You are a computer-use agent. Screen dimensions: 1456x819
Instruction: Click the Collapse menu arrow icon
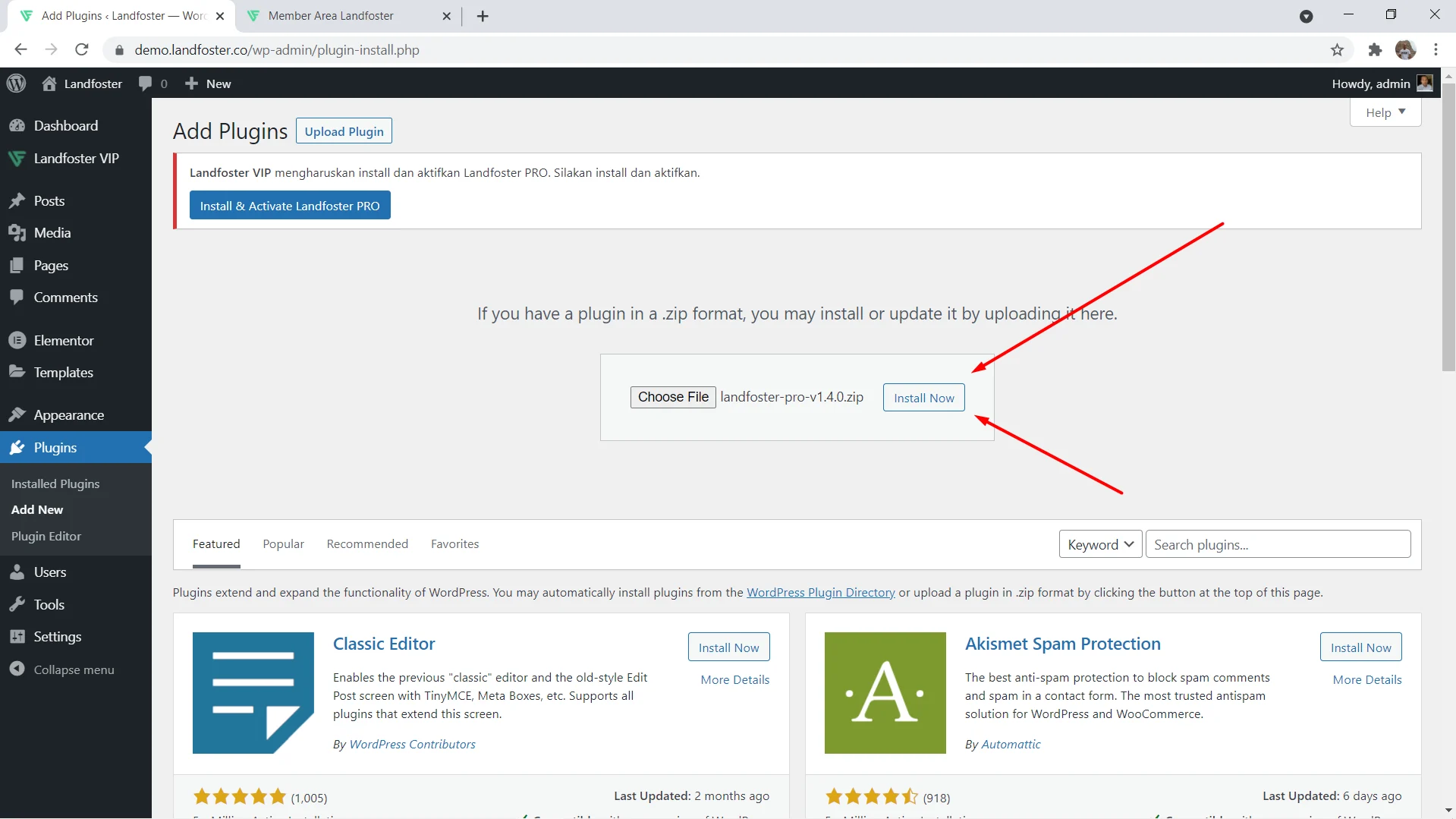(x=17, y=669)
